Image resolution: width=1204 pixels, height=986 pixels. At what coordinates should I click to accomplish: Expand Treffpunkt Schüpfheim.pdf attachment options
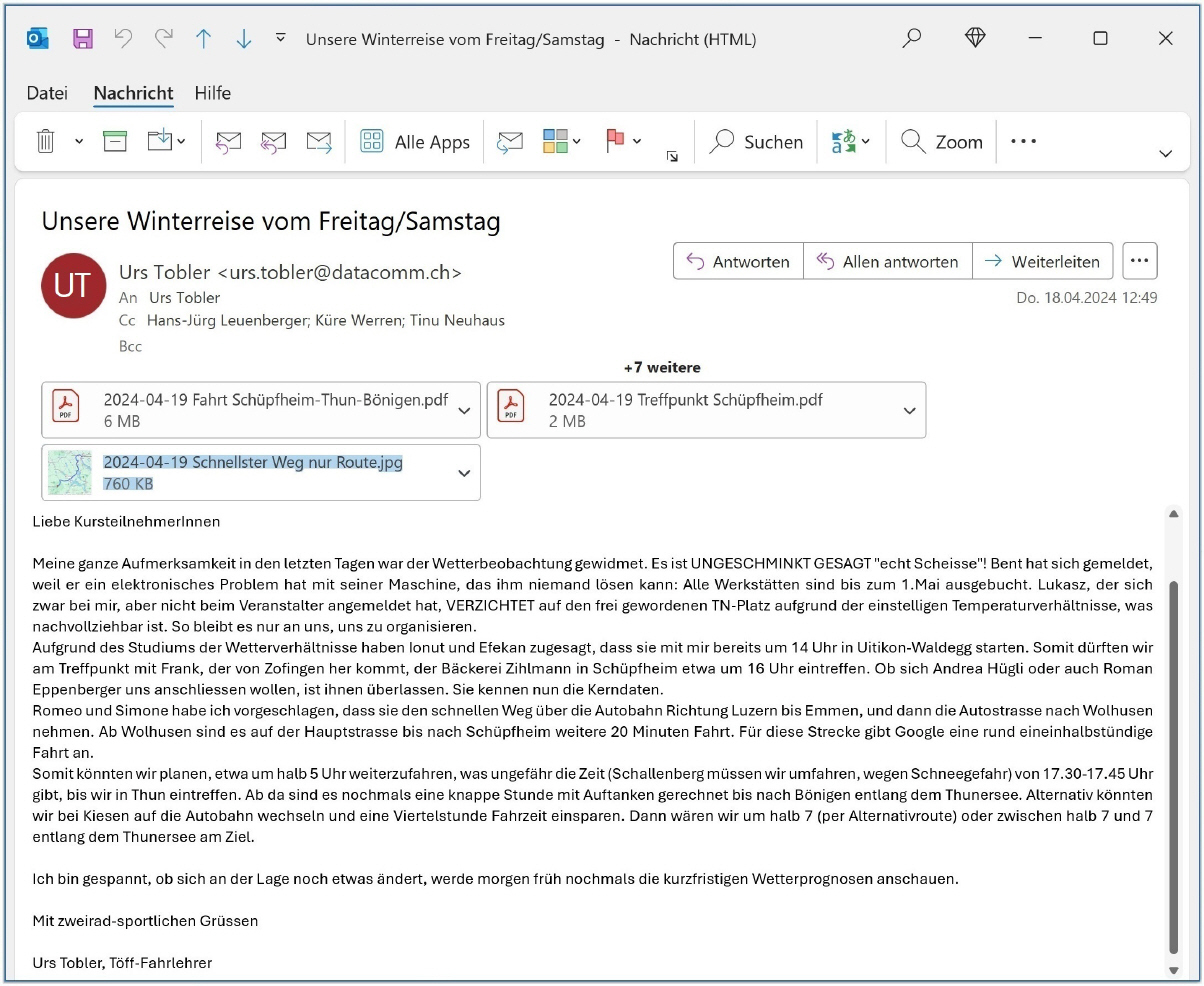(909, 411)
